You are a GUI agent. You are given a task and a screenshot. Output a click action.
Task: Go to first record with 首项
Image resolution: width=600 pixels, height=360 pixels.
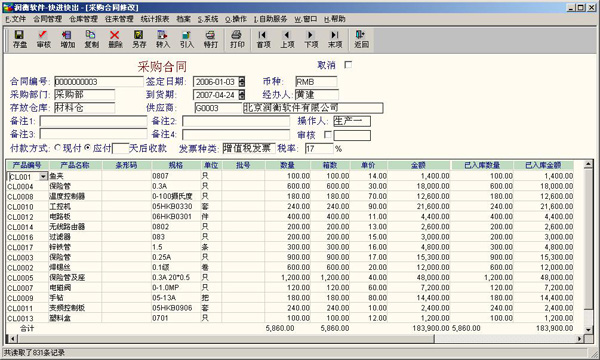263,39
